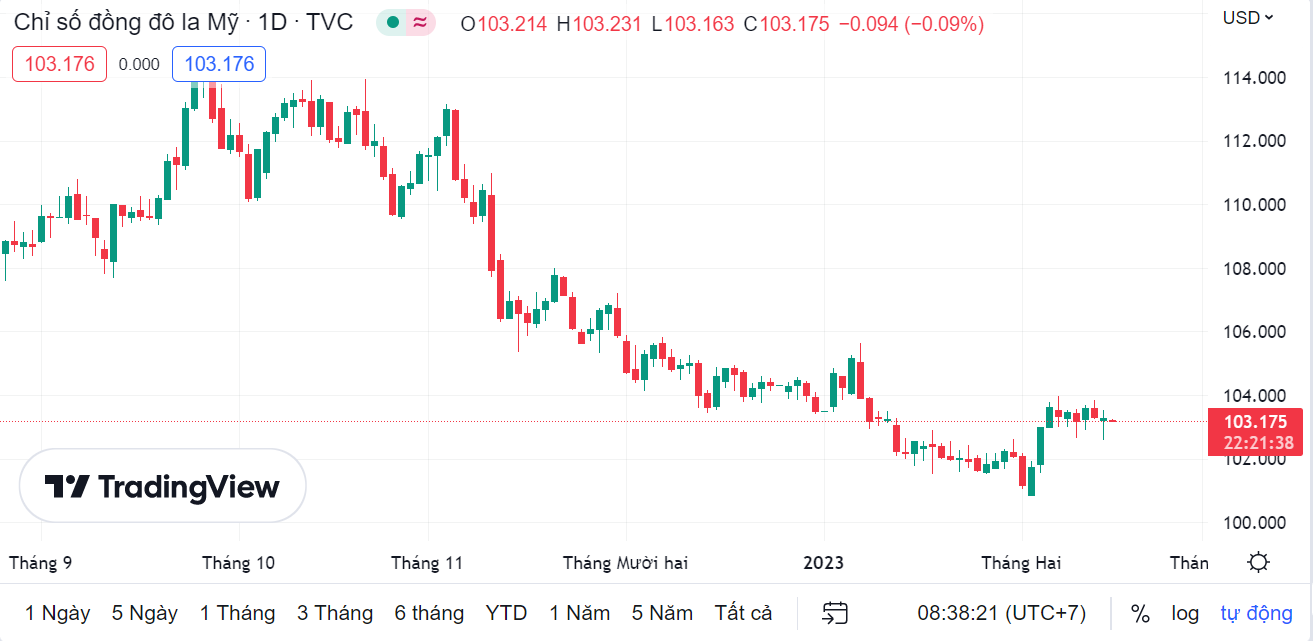Toggle auto scale "tự động"

click(1256, 613)
